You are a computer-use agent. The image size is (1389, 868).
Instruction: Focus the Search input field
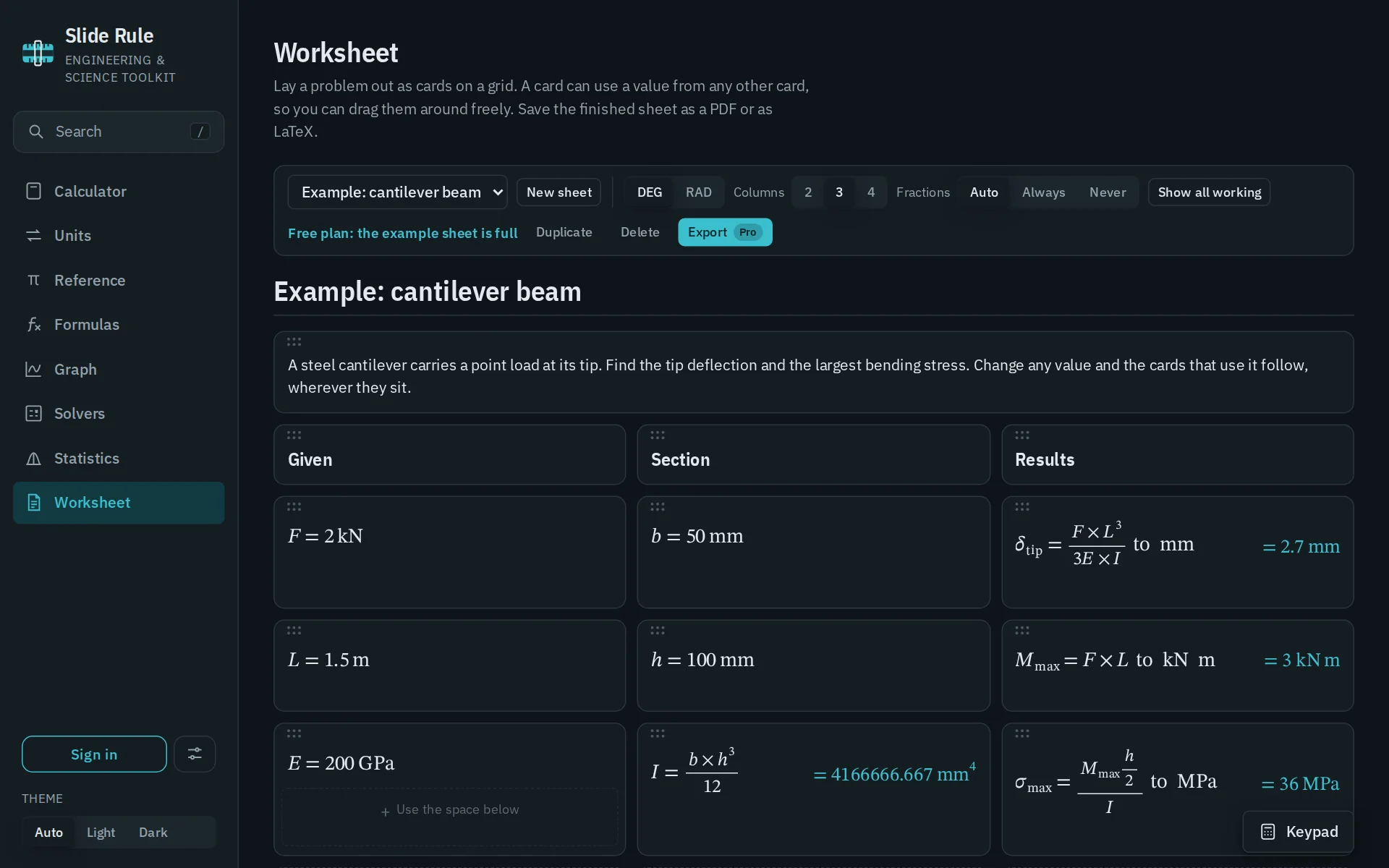coord(119,132)
